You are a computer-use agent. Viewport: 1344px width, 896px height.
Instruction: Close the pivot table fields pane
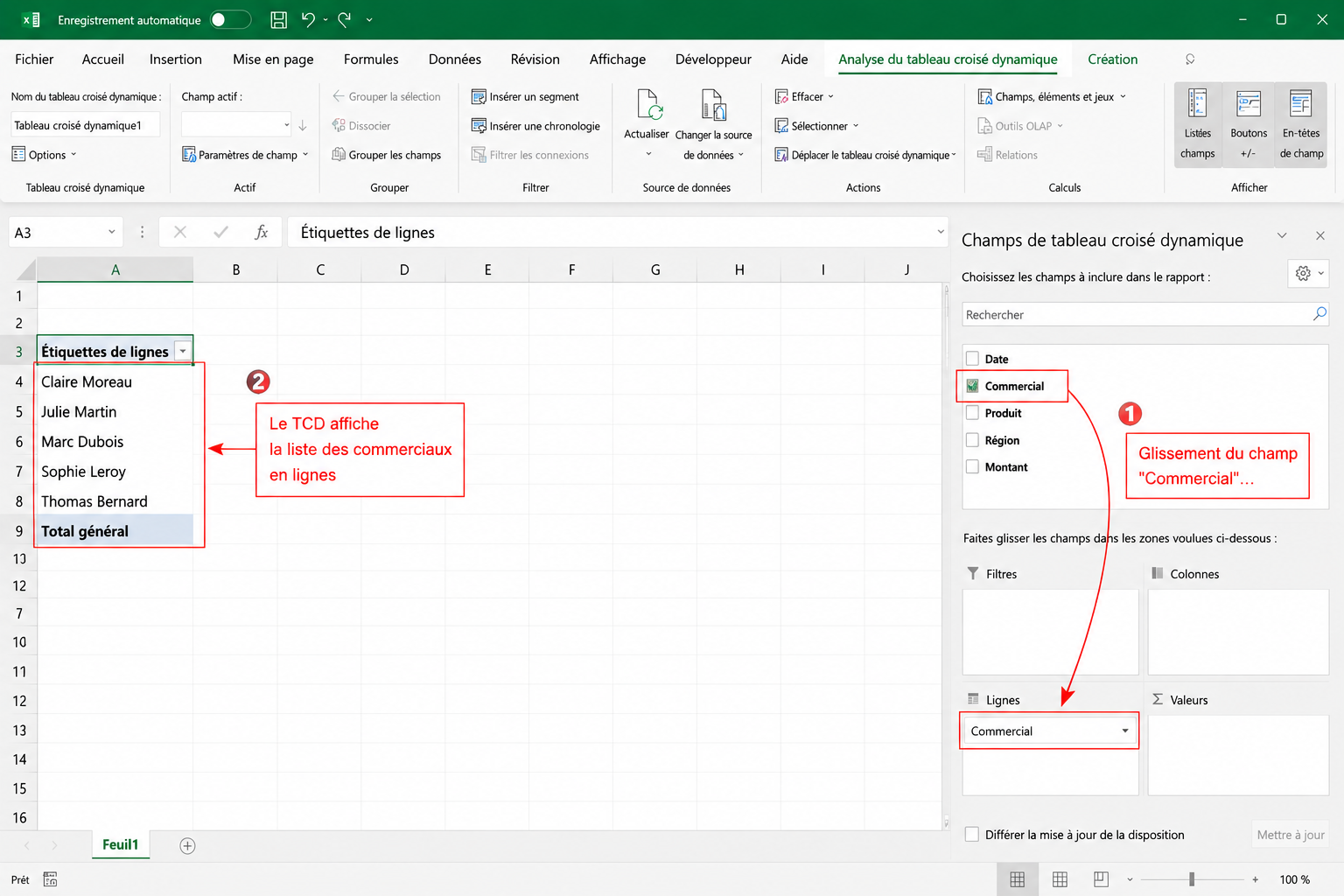[x=1320, y=235]
